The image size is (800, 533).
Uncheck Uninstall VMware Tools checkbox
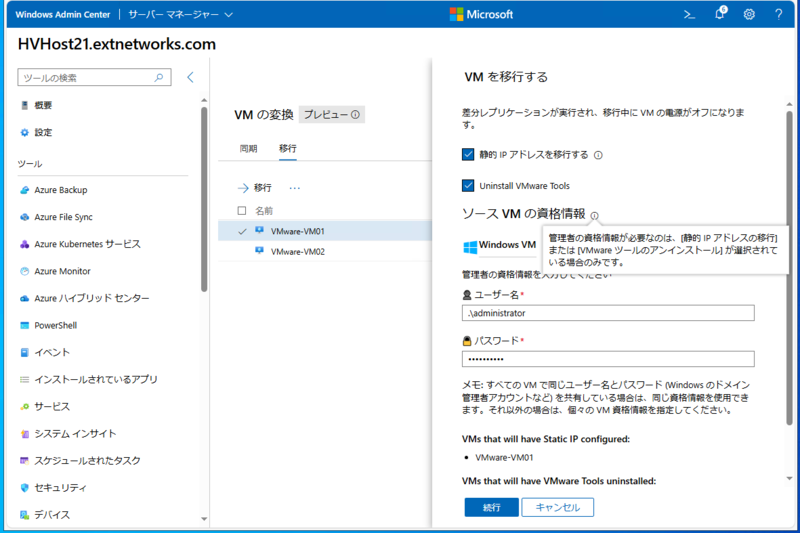pyautogui.click(x=468, y=186)
